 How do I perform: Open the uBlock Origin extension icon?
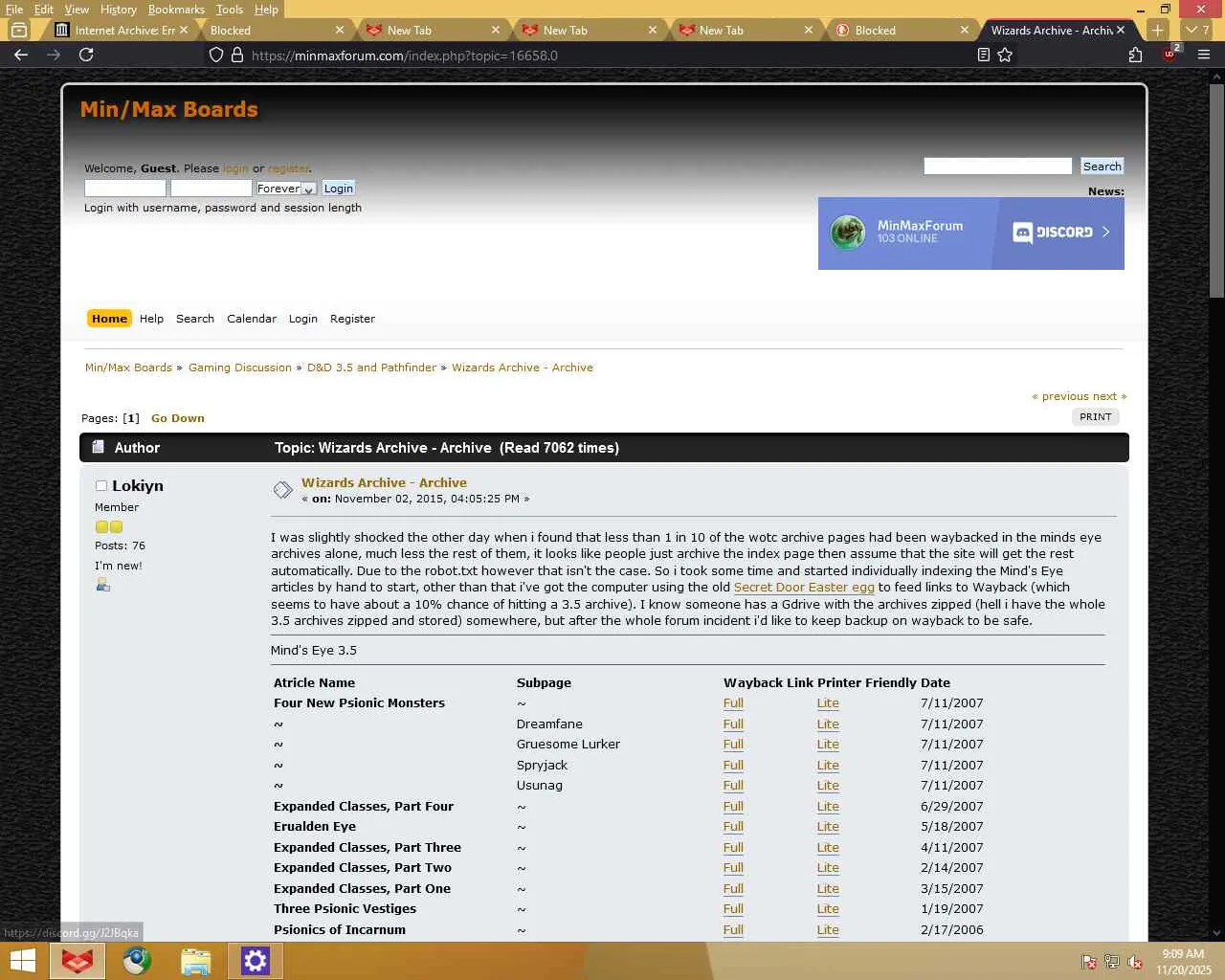(x=1169, y=54)
